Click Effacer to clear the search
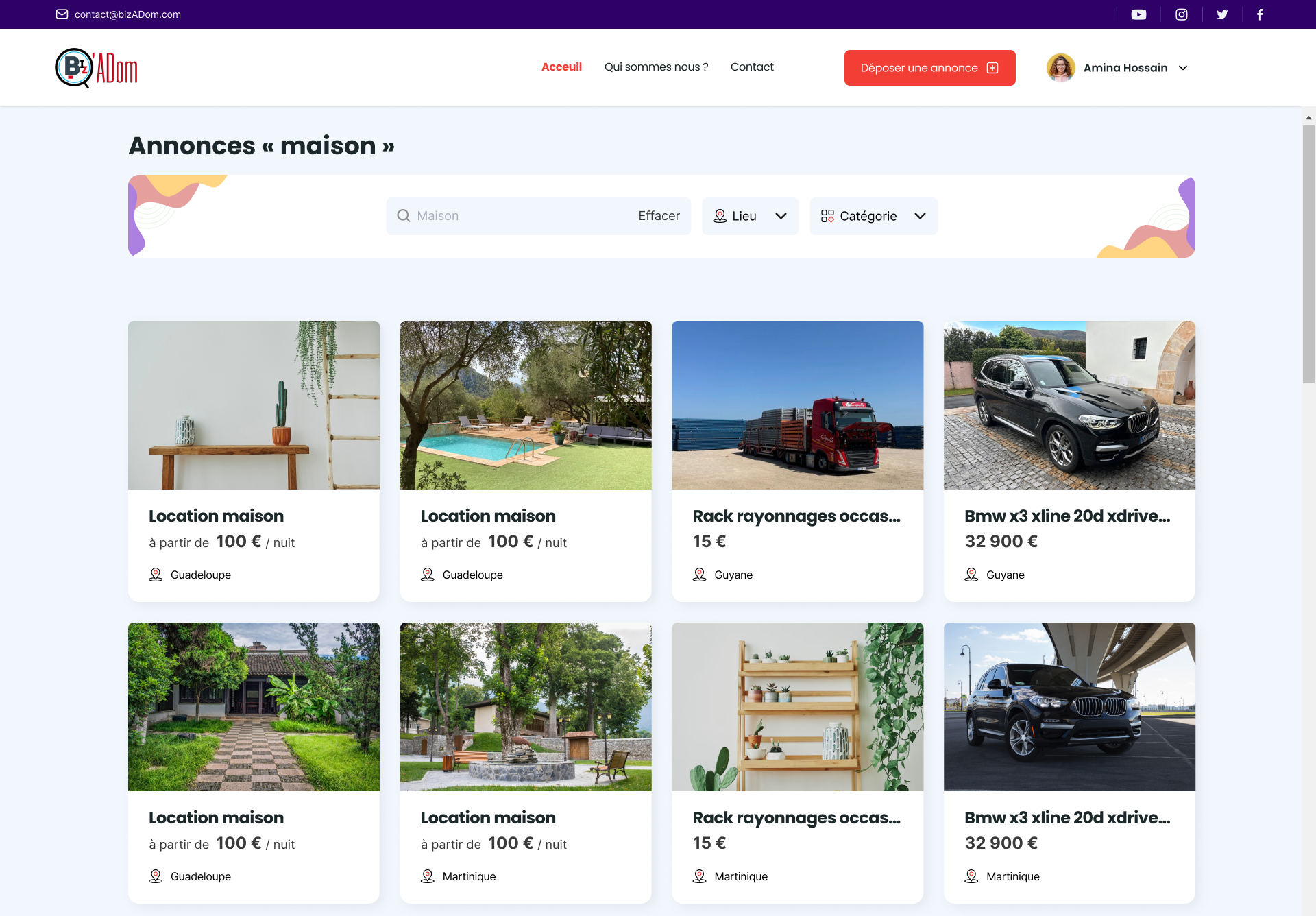The height and width of the screenshot is (916, 1316). tap(659, 216)
